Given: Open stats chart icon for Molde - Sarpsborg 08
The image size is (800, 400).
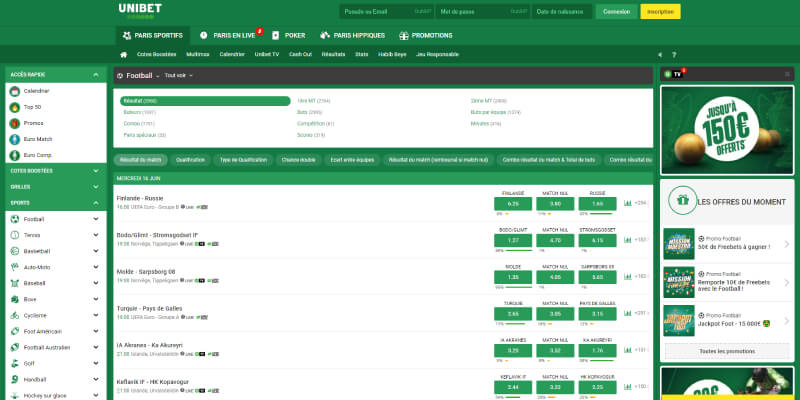Looking at the screenshot, I should pyautogui.click(x=628, y=277).
